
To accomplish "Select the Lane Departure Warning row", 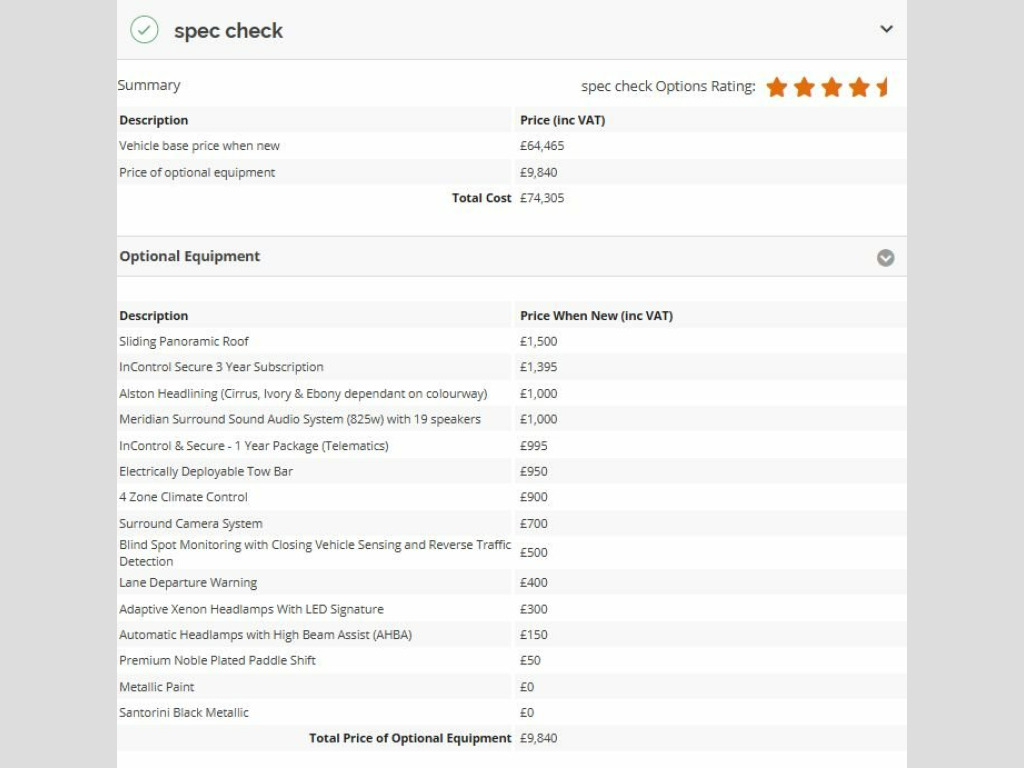I will point(188,583).
